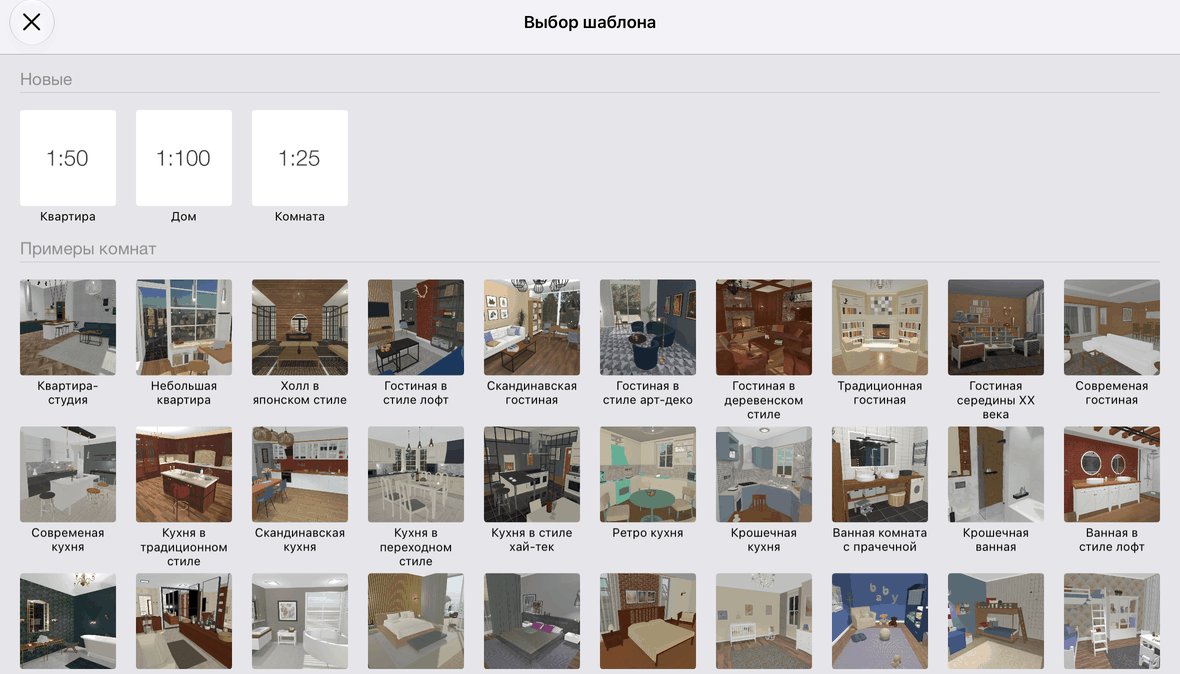Choose Кухня в стиле хай-тек thumbnail
The image size is (1180, 674).
531,474
